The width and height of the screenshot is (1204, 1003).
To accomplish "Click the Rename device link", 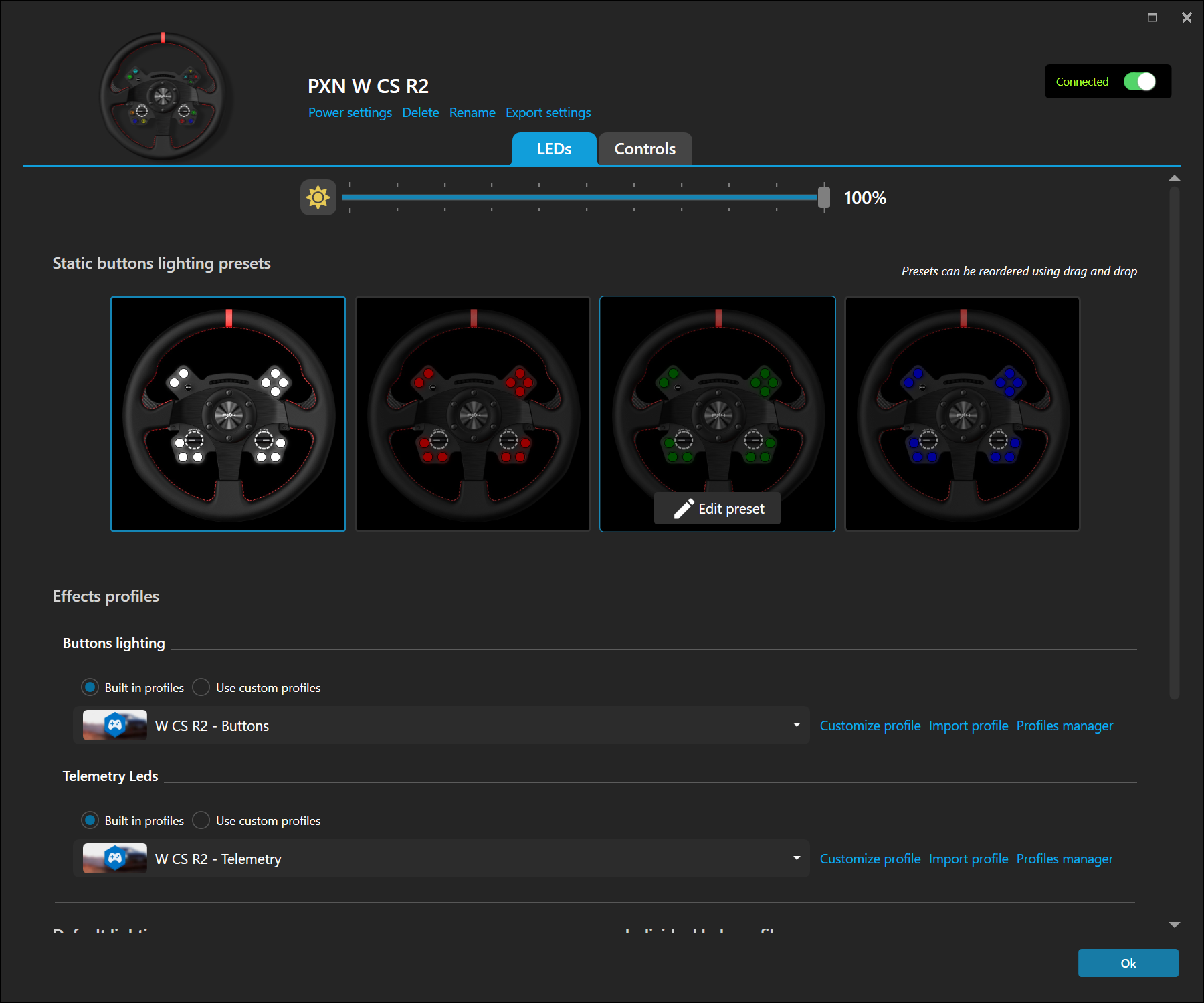I will tap(472, 113).
